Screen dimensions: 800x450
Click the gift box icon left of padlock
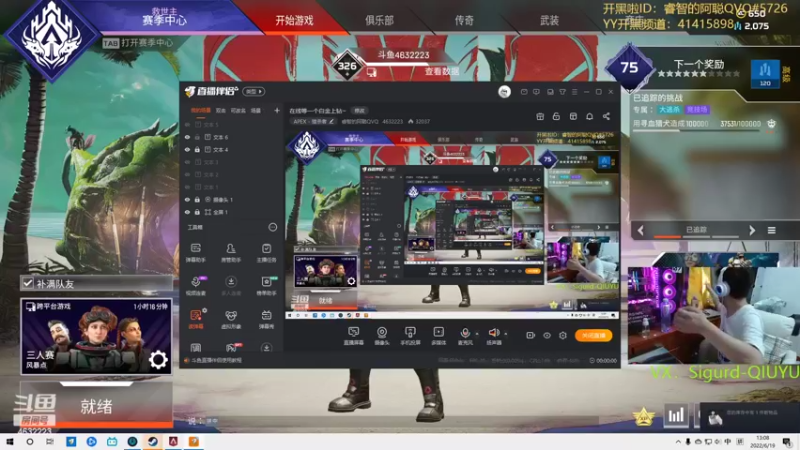point(540,116)
